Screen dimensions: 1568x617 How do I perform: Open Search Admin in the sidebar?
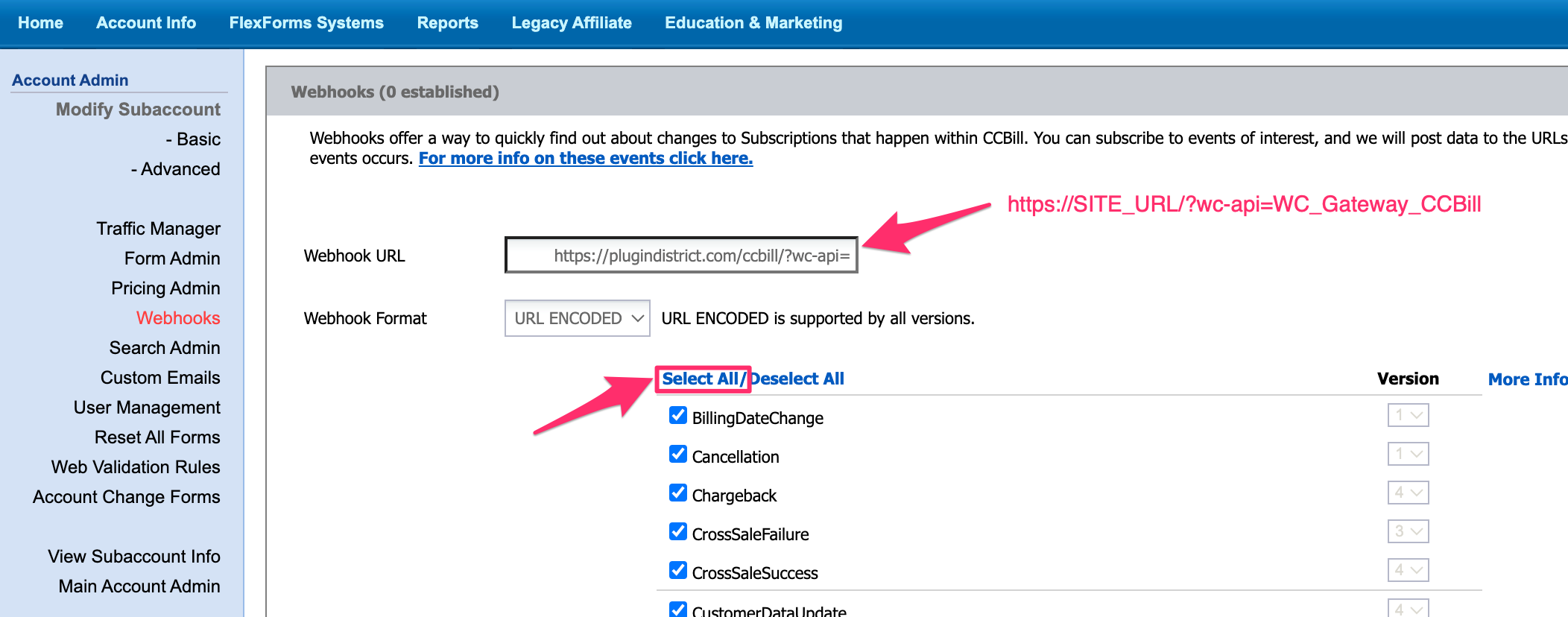click(x=165, y=348)
